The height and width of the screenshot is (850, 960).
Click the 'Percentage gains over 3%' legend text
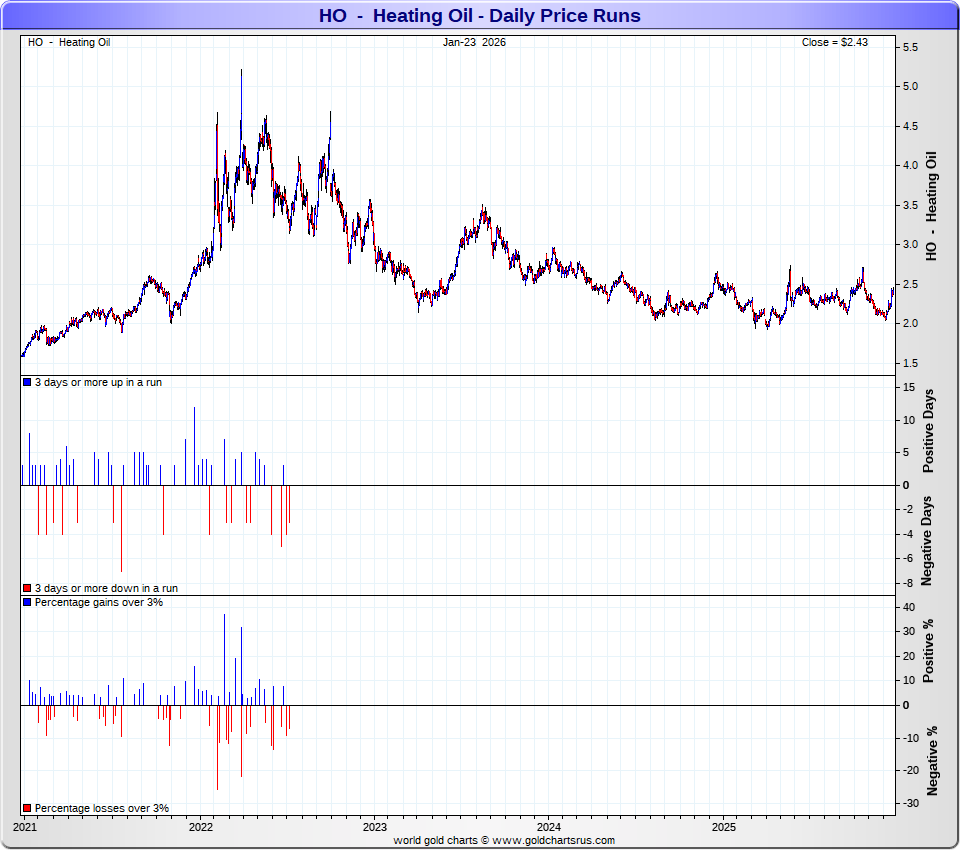click(x=99, y=602)
